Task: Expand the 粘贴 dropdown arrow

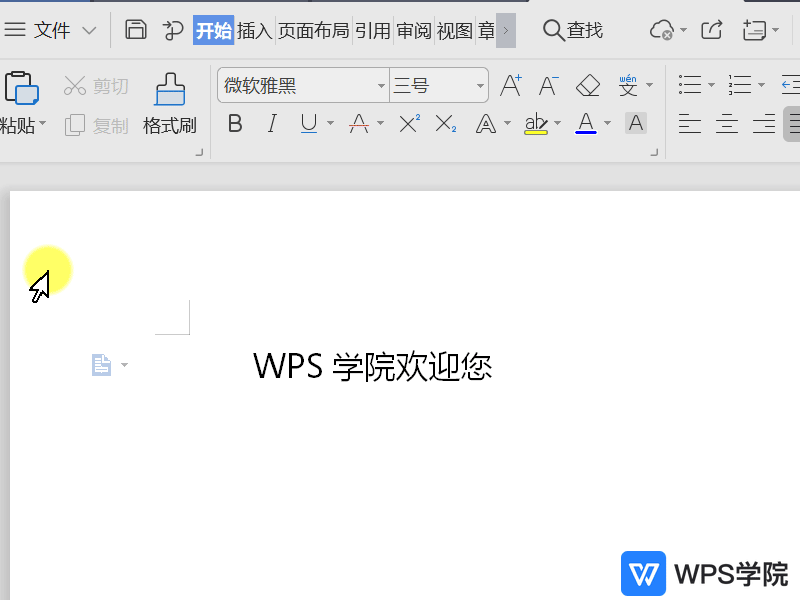Action: coord(43,123)
